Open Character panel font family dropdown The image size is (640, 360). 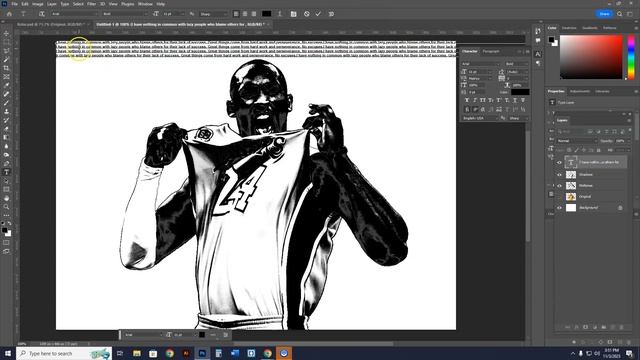coord(481,64)
